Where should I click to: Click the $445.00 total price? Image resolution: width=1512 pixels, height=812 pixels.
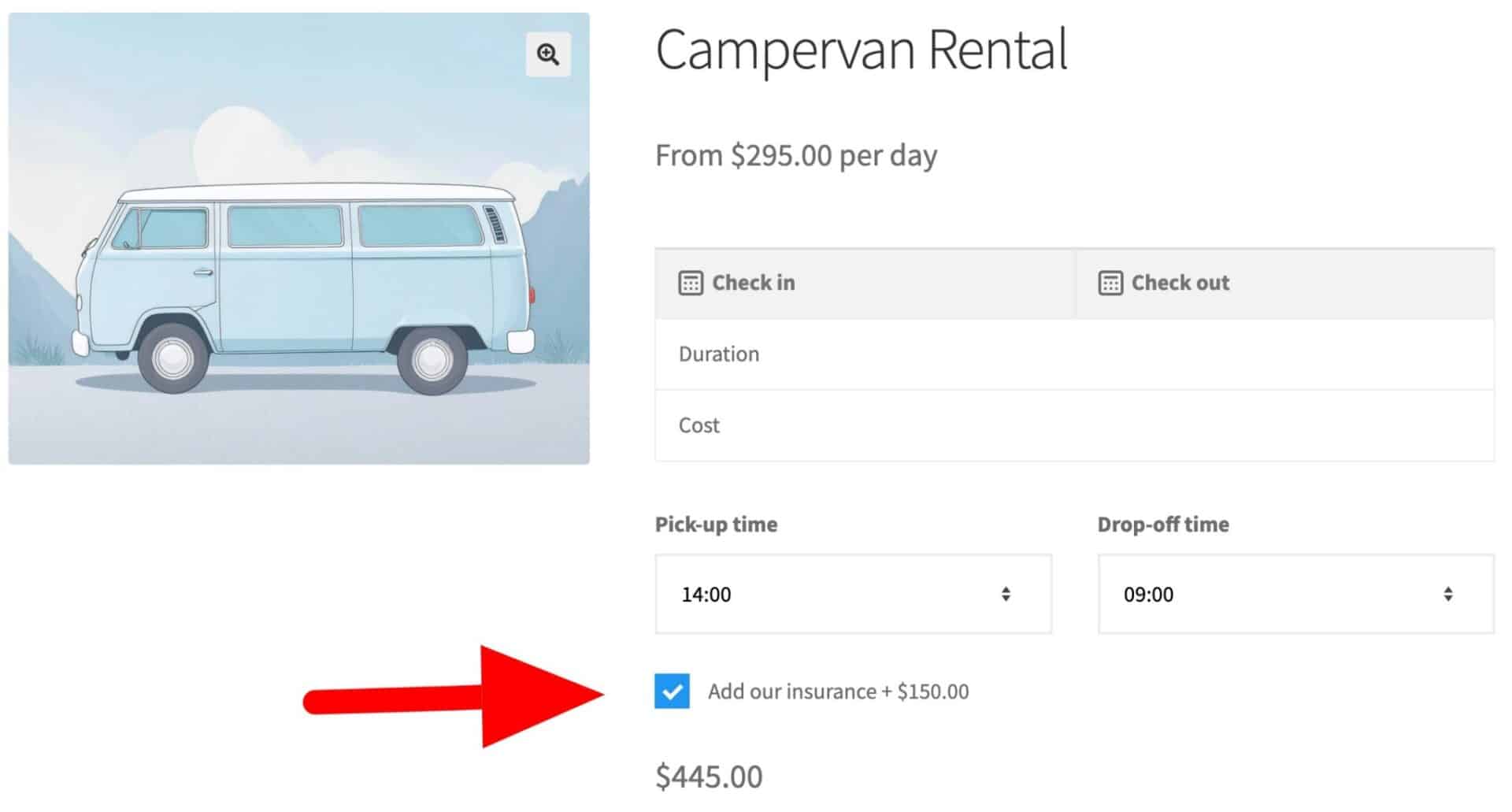tap(709, 777)
